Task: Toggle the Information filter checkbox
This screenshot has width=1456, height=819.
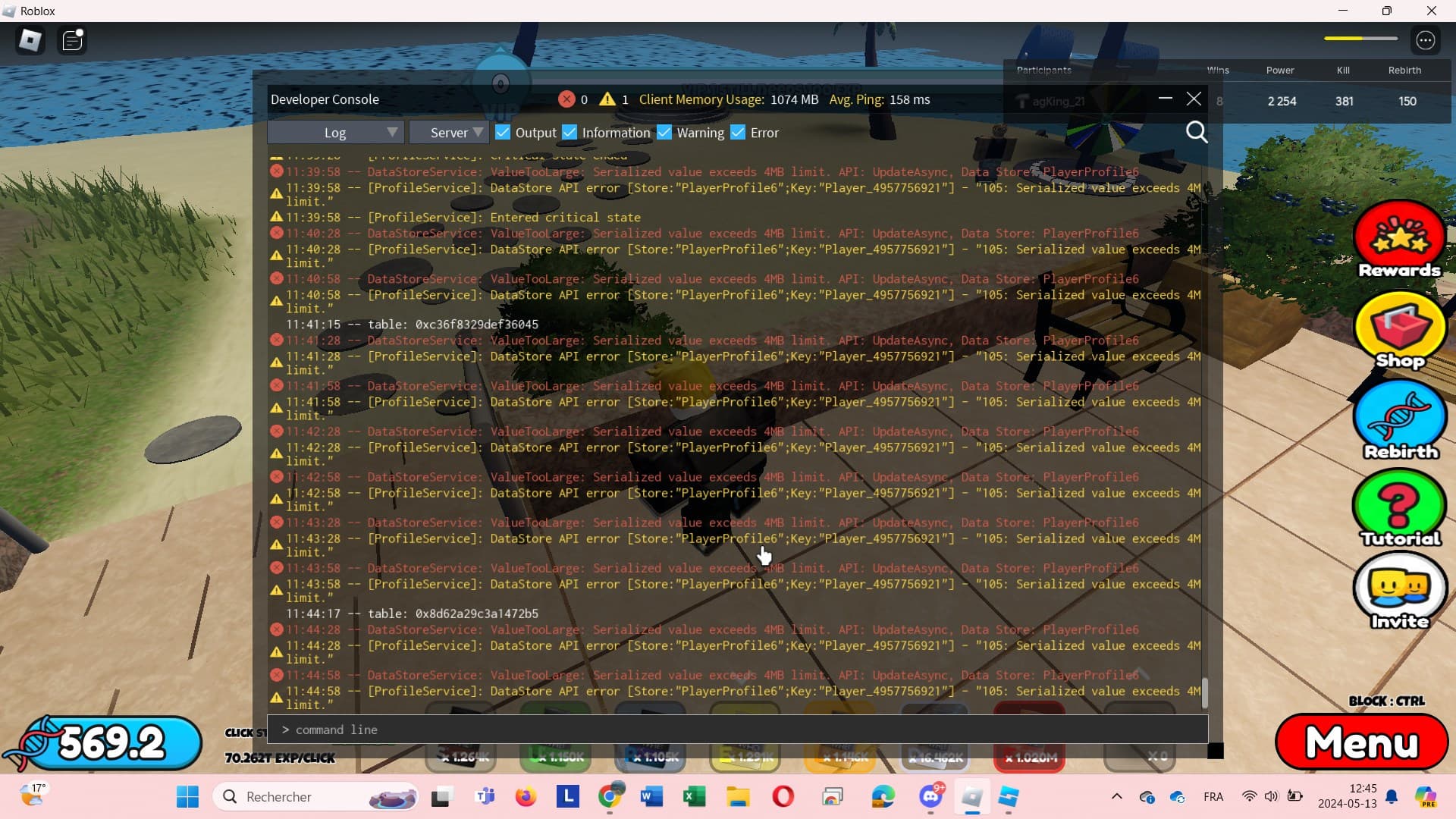Action: [x=570, y=133]
